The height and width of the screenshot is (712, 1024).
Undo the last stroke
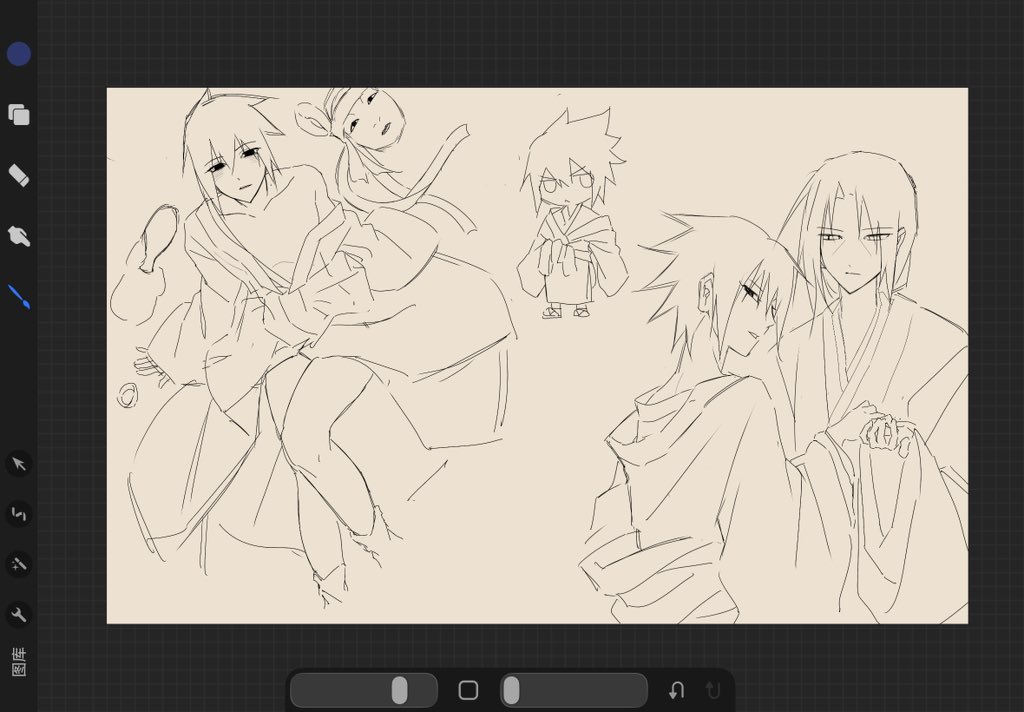[677, 690]
